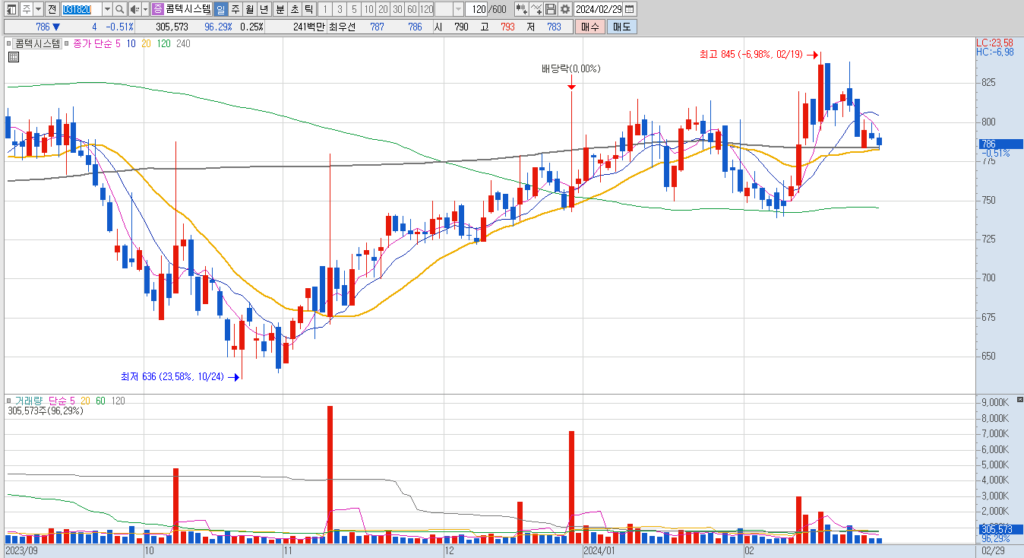Click the 매도 sell button
Screen dimensions: 1024x558
(x=621, y=27)
